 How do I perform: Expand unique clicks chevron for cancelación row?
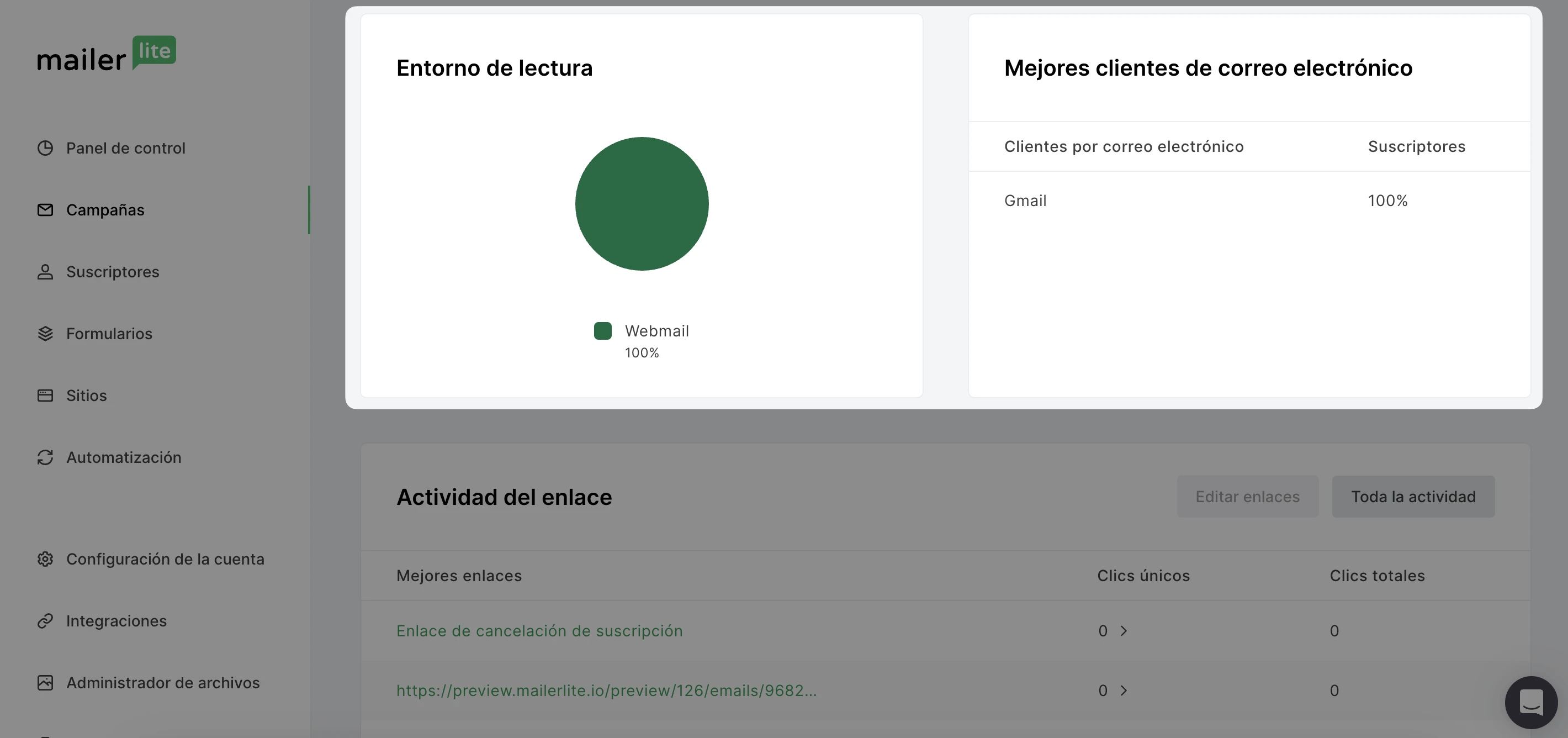[x=1124, y=631]
